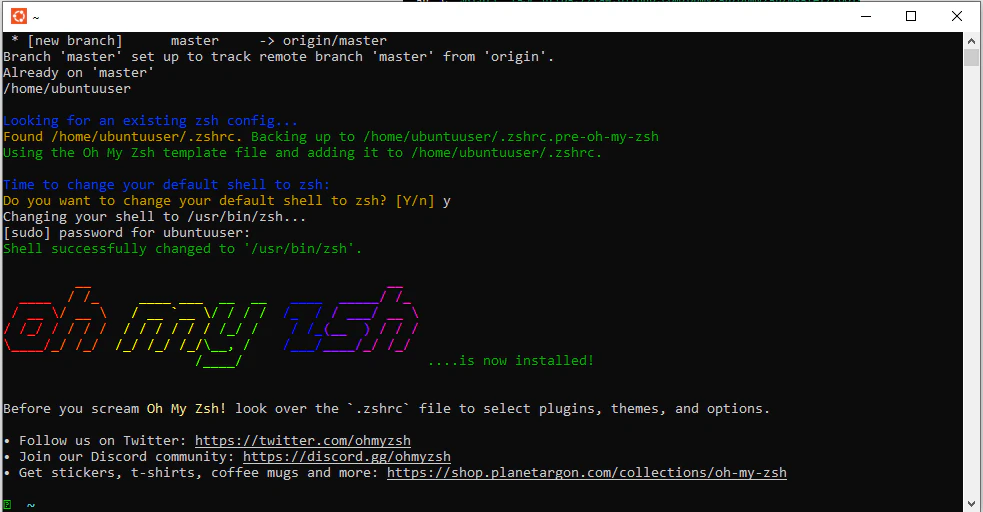Screen dimensions: 983x512
Task: Click the Ubuntu icon in the title bar
Action: point(17,16)
